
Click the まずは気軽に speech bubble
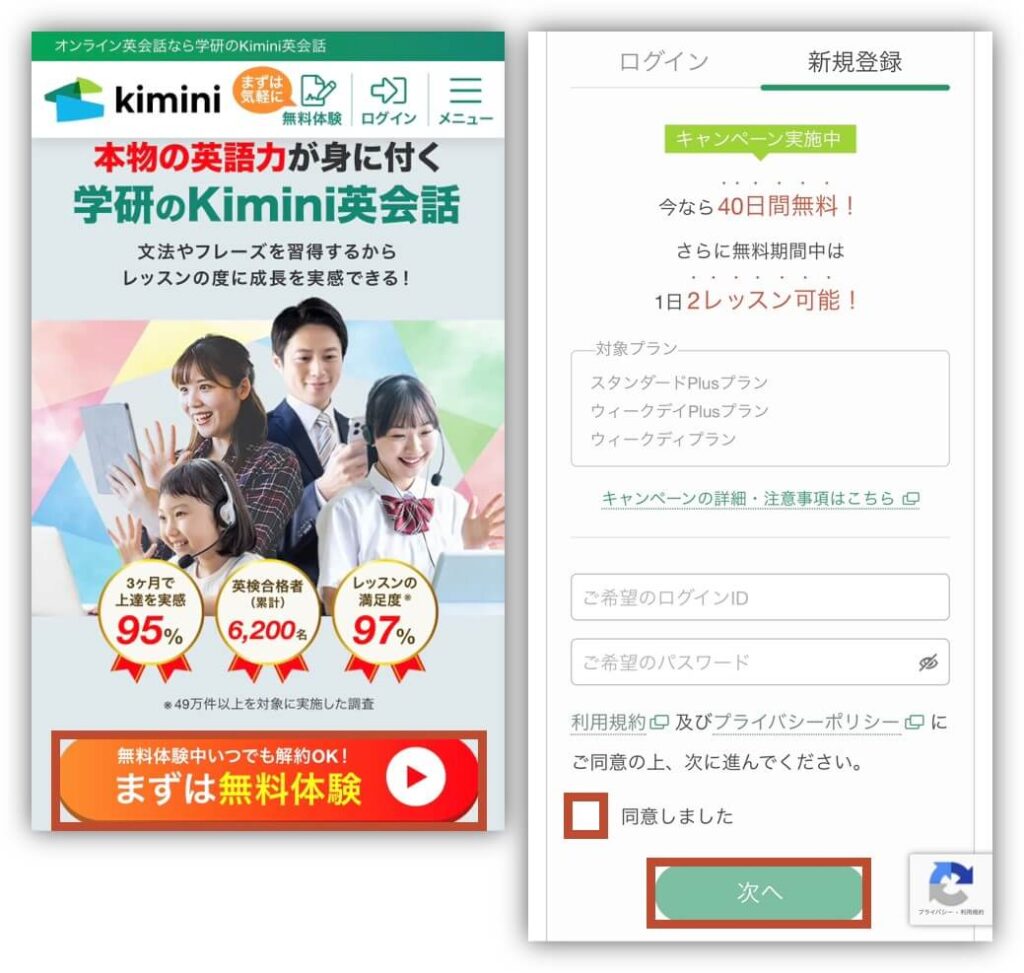click(x=262, y=90)
